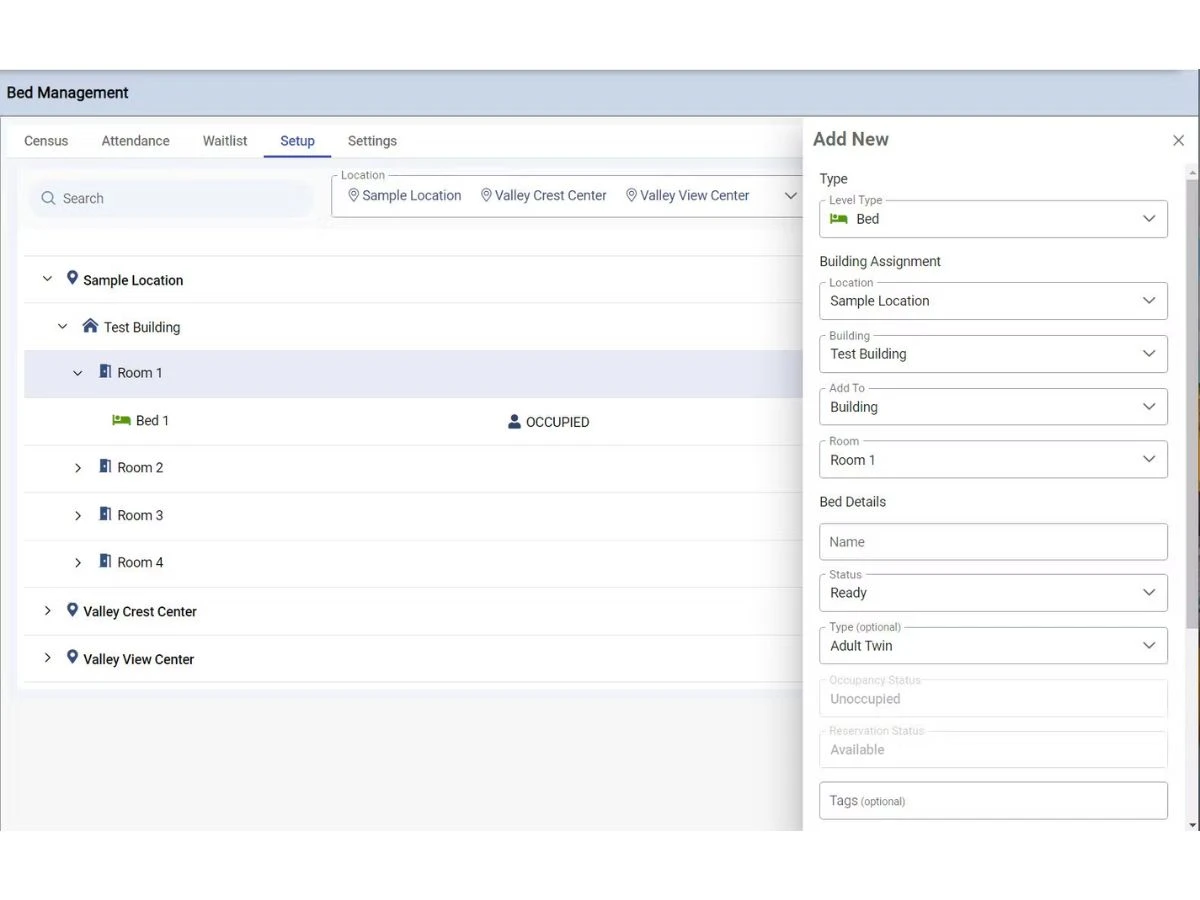The height and width of the screenshot is (900, 1200).
Task: Click the Room 4 door icon
Action: click(105, 562)
